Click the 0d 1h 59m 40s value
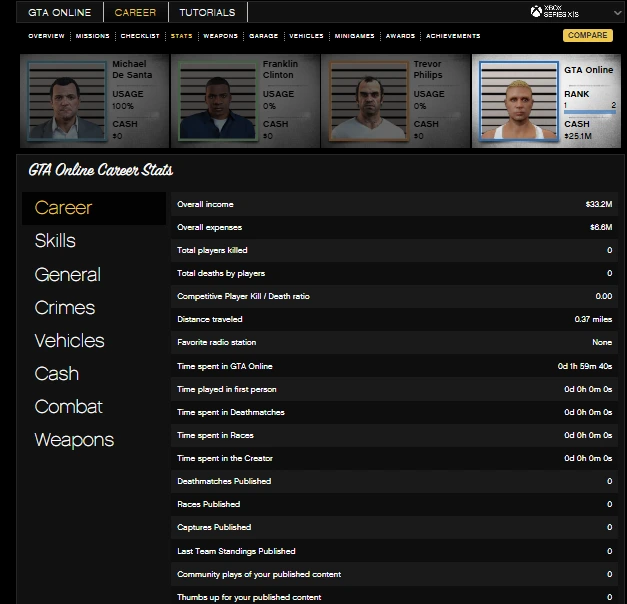The image size is (627, 604). [585, 366]
